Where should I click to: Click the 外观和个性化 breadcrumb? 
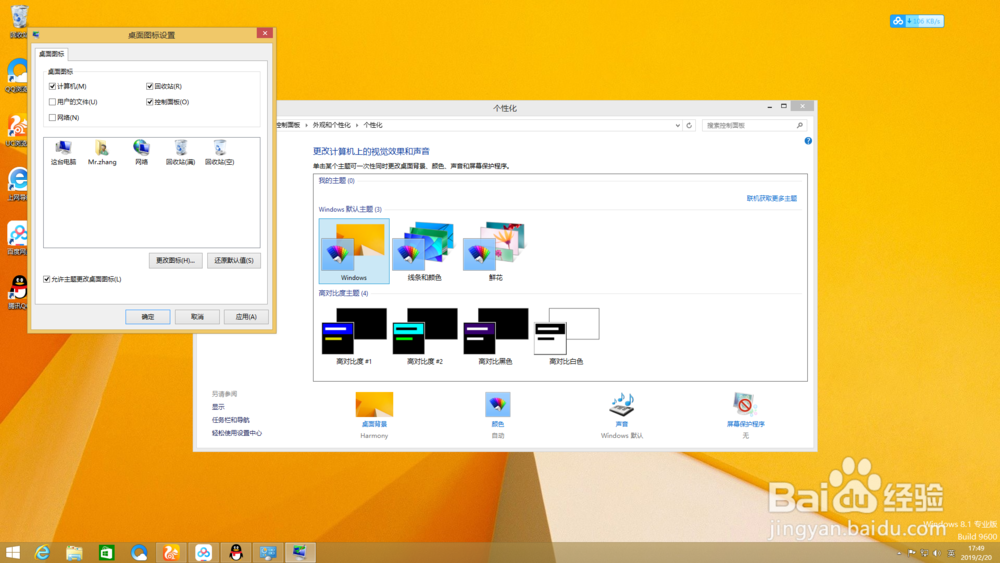click(x=332, y=126)
